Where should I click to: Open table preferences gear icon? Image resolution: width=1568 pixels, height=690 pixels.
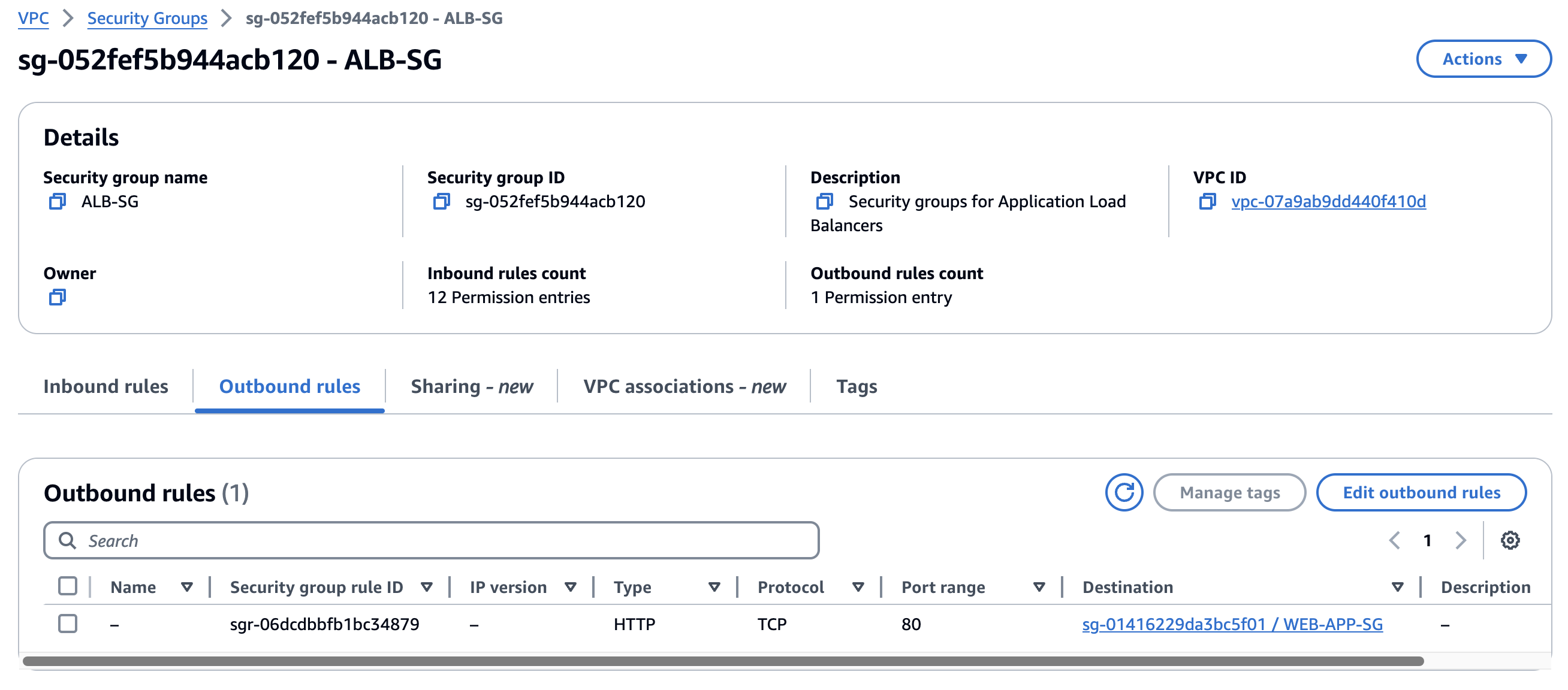coord(1510,540)
